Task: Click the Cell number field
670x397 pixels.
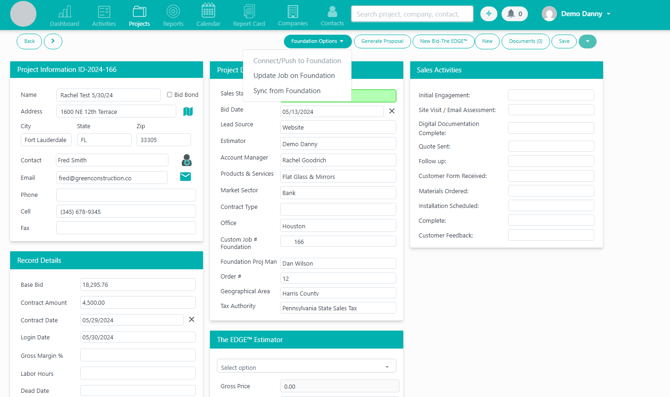Action: click(126, 212)
